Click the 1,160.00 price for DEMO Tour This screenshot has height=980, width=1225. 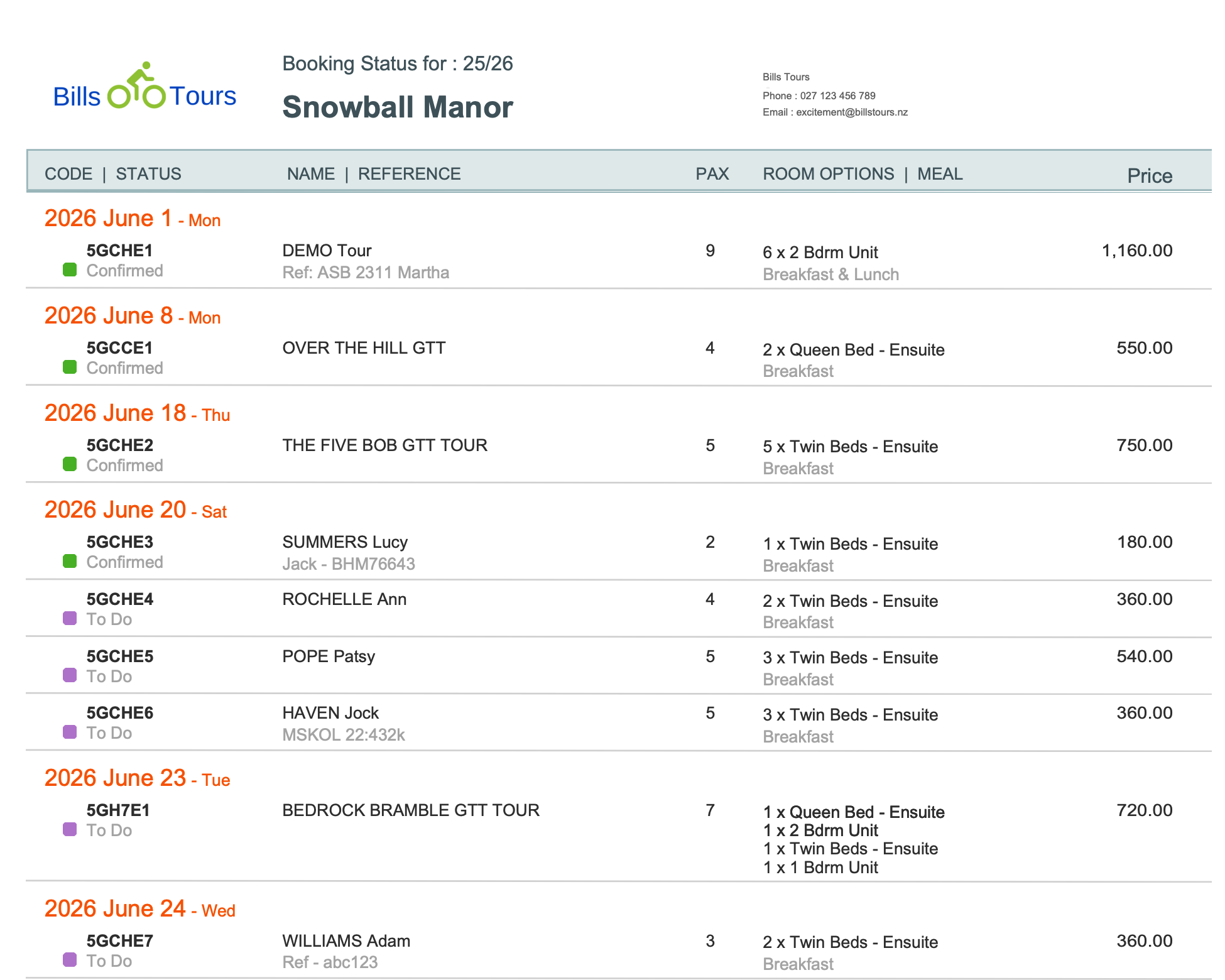pos(1136,251)
